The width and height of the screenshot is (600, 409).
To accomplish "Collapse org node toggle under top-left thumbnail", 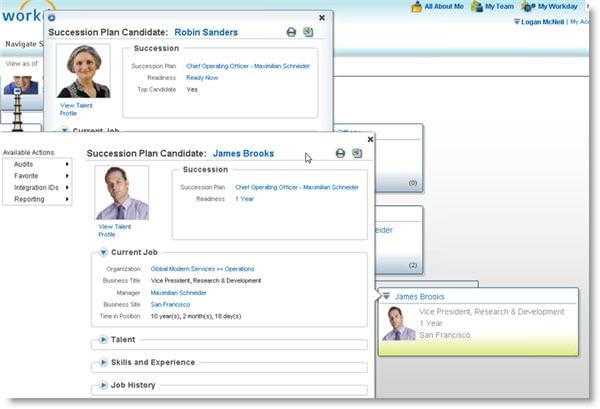I will click(x=17, y=91).
